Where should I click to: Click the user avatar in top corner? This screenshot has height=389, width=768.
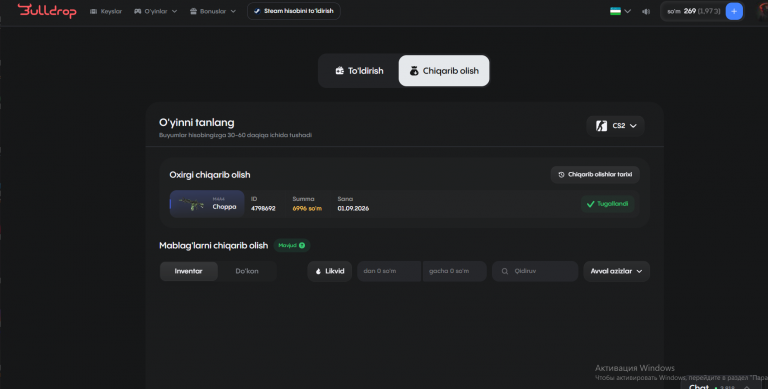(x=763, y=11)
